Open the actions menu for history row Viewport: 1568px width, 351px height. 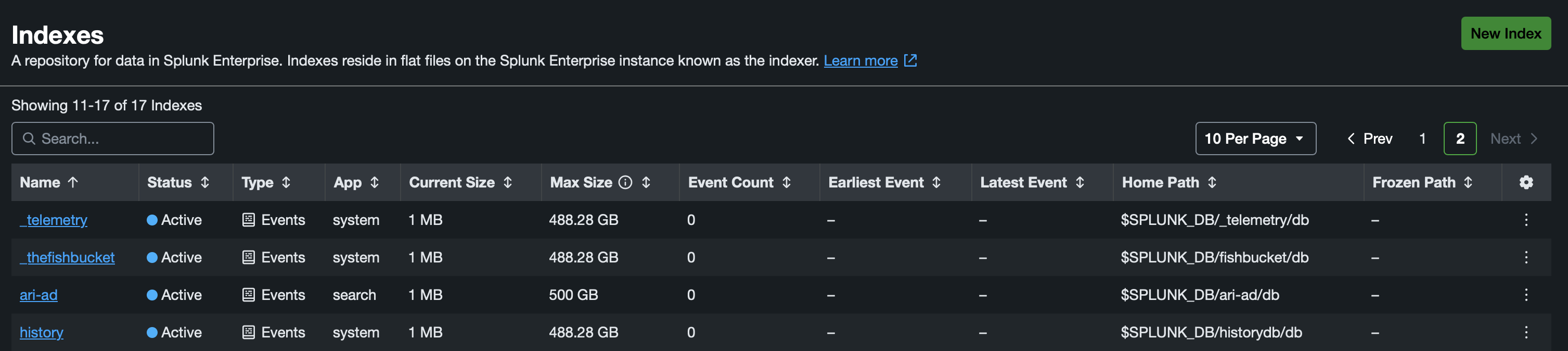(1525, 333)
